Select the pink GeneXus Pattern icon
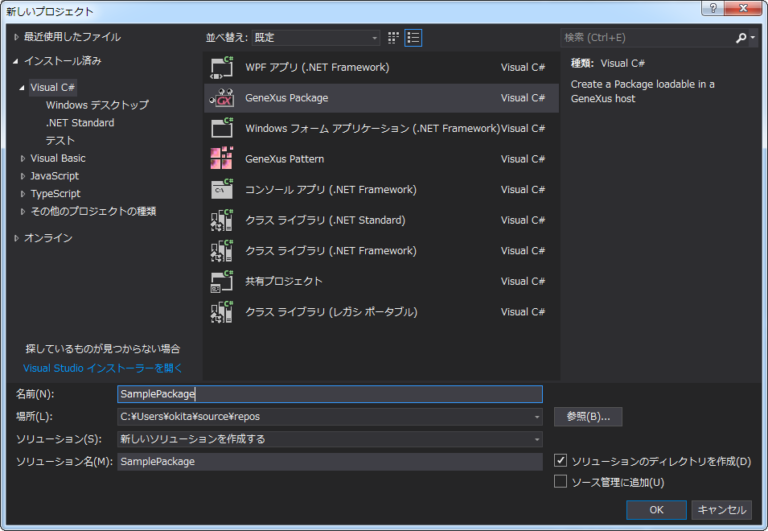Screen dimensions: 768x531 (x=221, y=159)
